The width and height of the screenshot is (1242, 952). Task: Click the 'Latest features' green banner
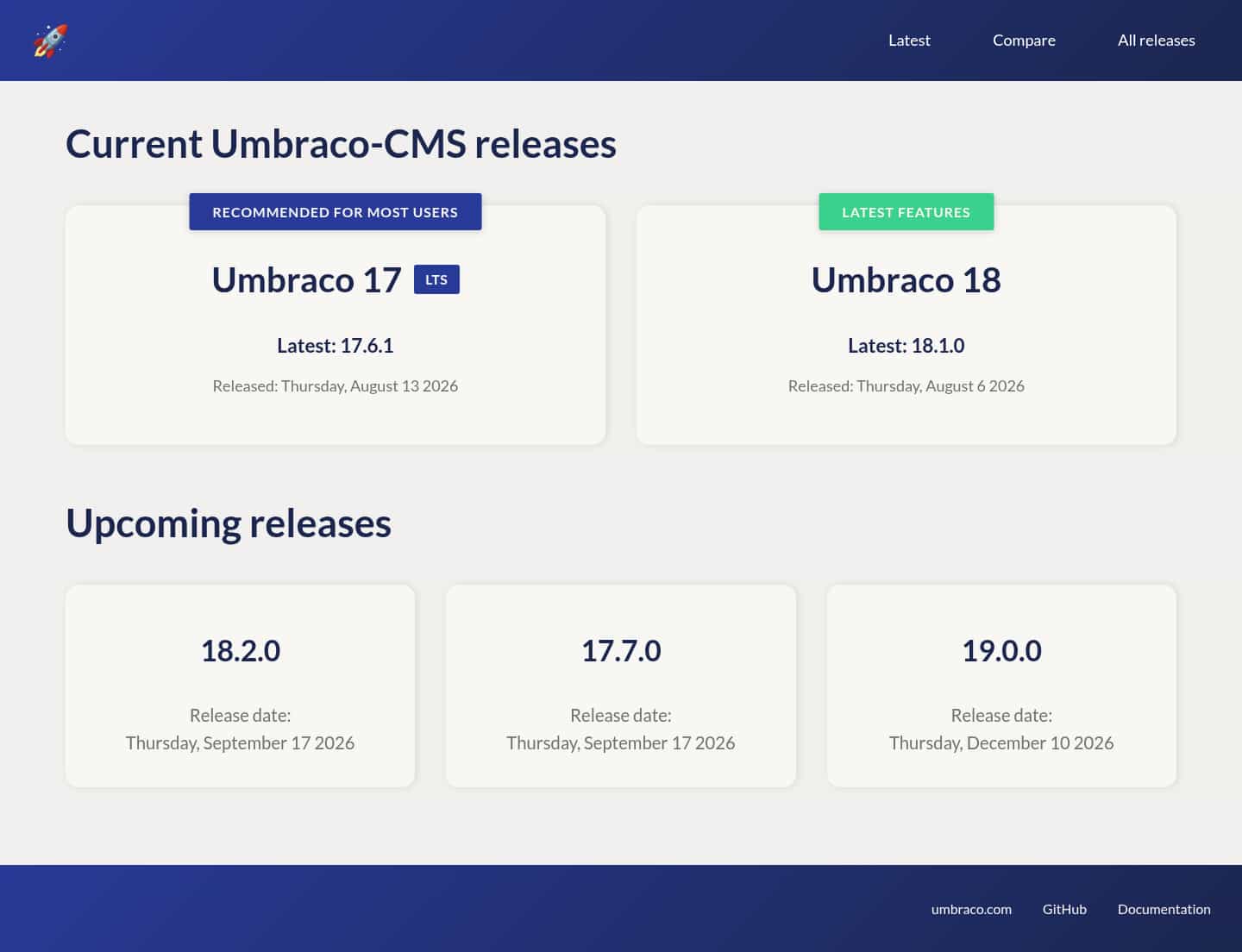click(906, 212)
